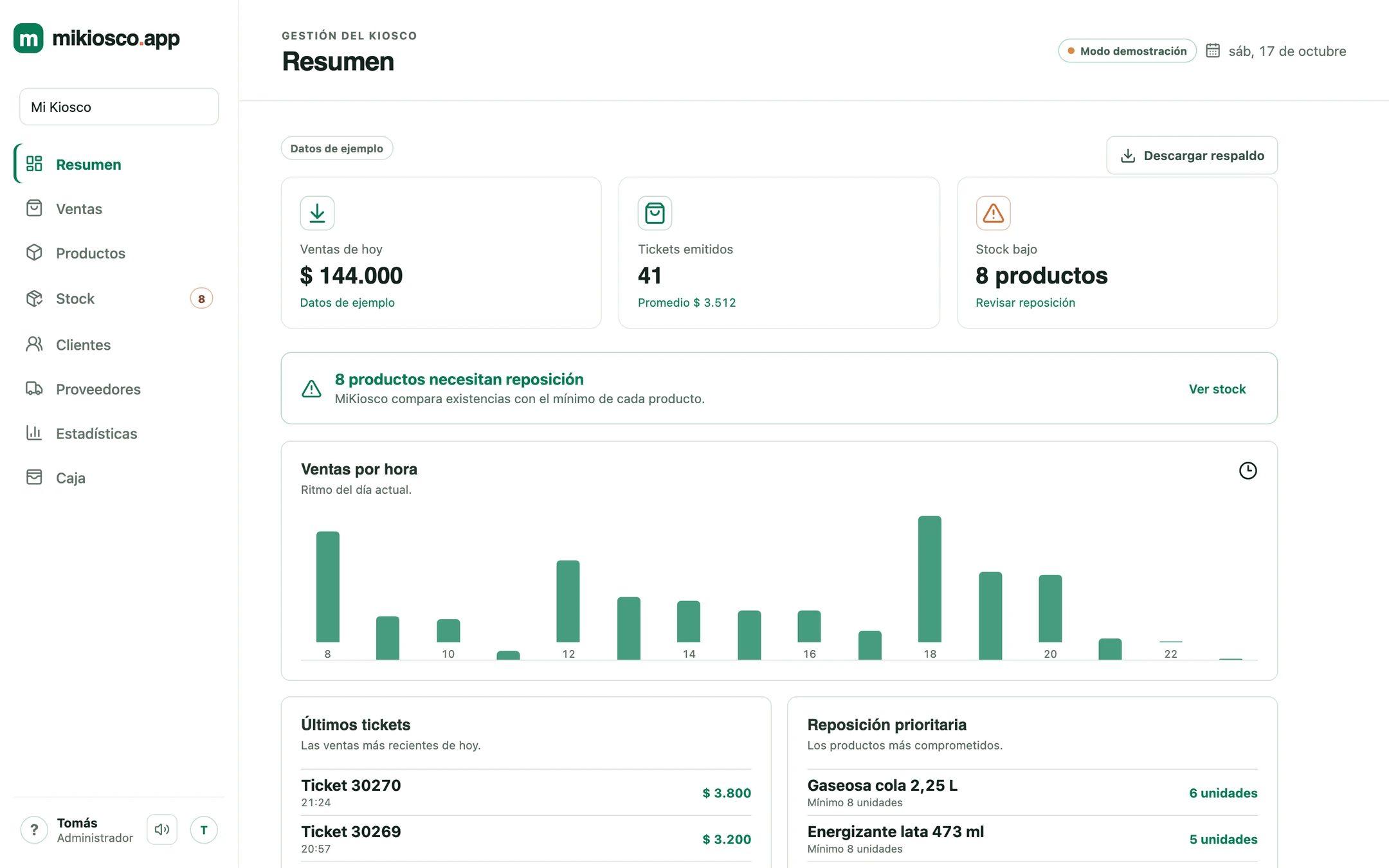Click the orange dot in Modo demostración pill
Viewport: 1389px width, 868px height.
click(1071, 51)
